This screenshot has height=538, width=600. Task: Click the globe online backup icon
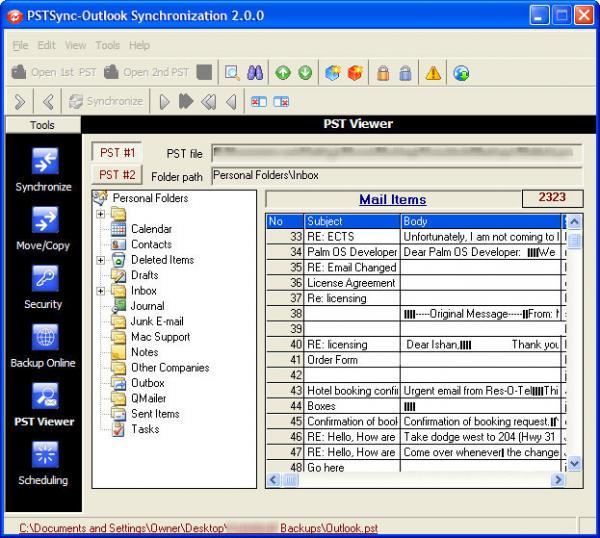point(461,72)
